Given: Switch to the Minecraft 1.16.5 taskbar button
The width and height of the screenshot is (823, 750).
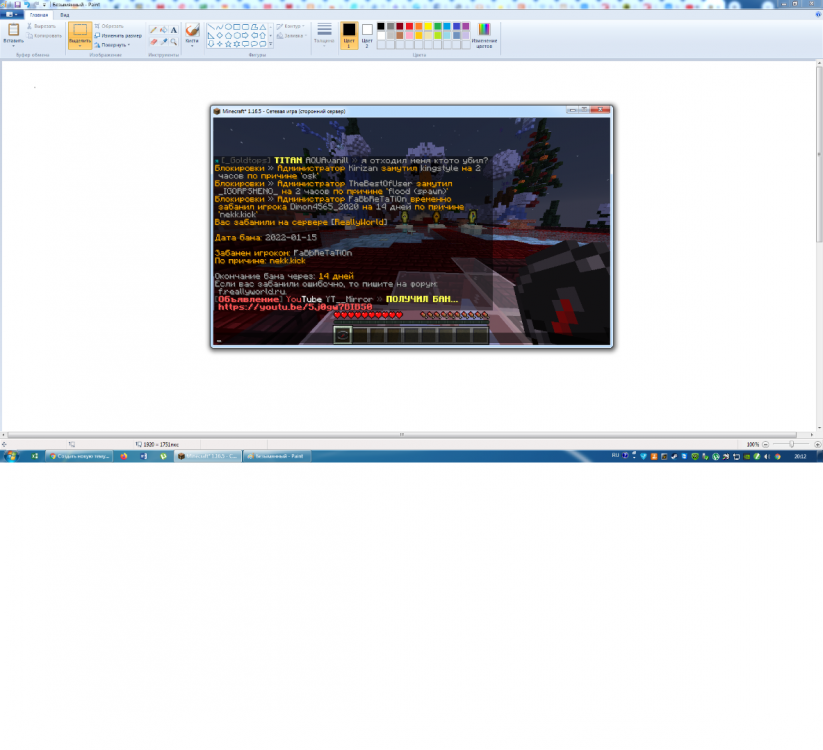Looking at the screenshot, I should click(208, 456).
